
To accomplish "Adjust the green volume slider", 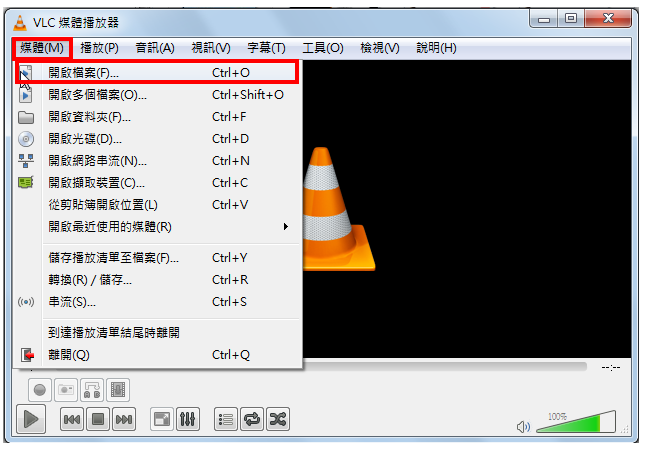I will coord(576,422).
